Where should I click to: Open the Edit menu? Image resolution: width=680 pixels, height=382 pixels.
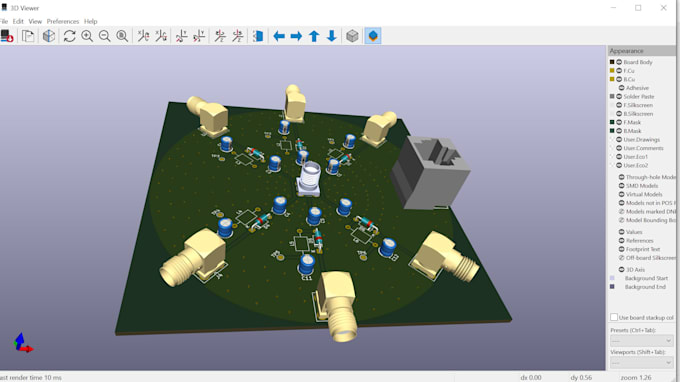pos(18,21)
